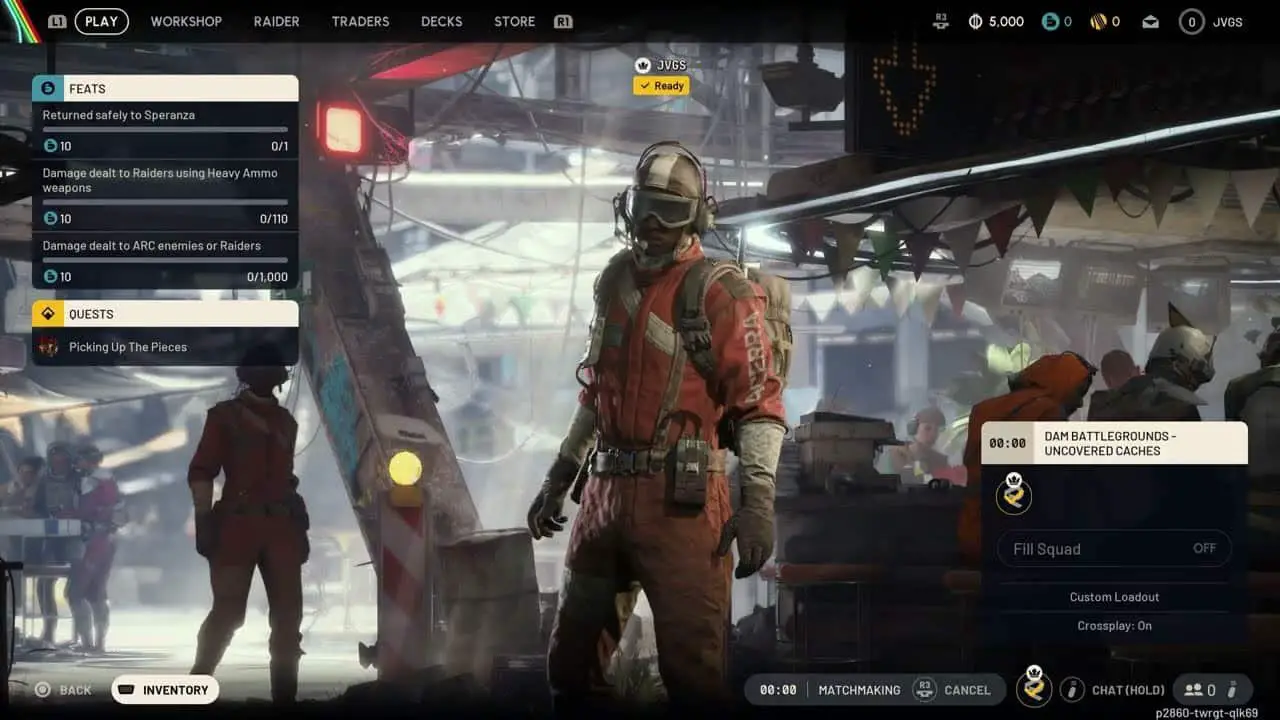Open the friends list people icon
Image resolution: width=1280 pixels, height=720 pixels.
click(x=1193, y=689)
